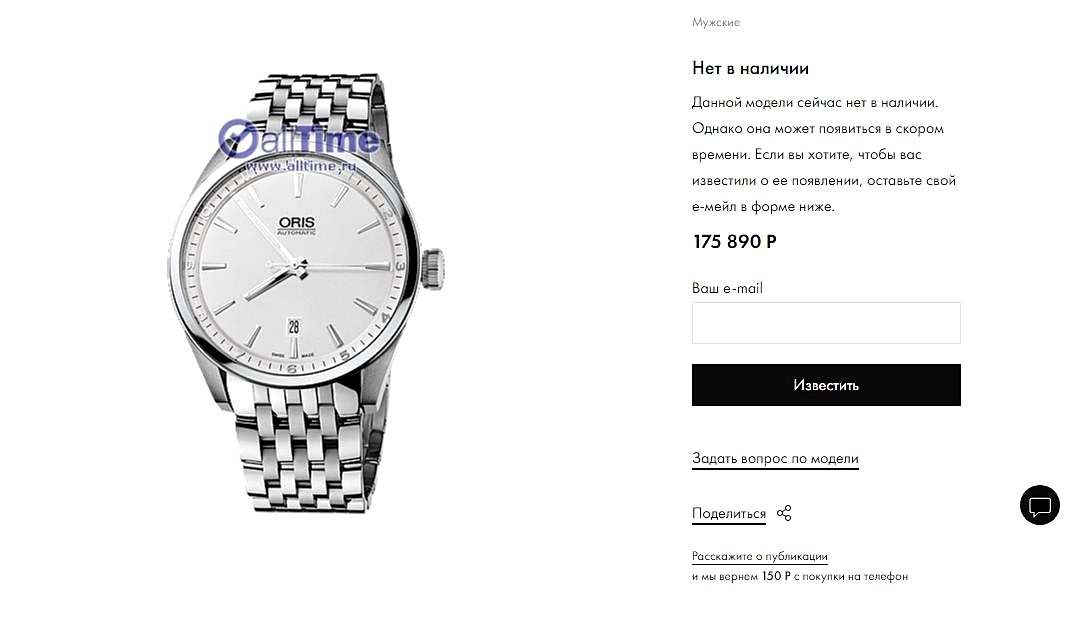Click the Ваш e-mail field label
The image size is (1069, 625).
pos(727,288)
